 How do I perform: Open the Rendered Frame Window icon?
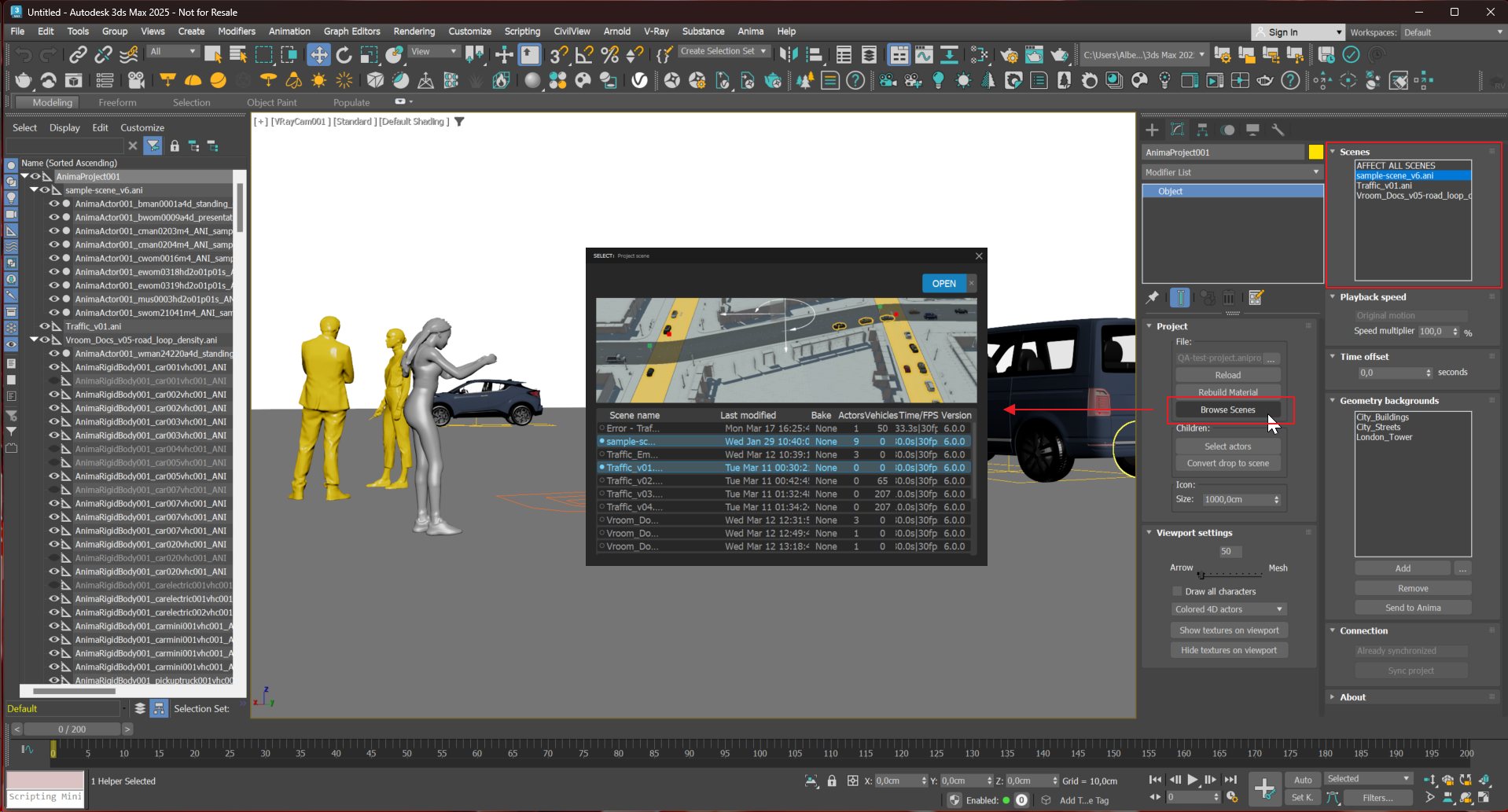pyautogui.click(x=1034, y=54)
